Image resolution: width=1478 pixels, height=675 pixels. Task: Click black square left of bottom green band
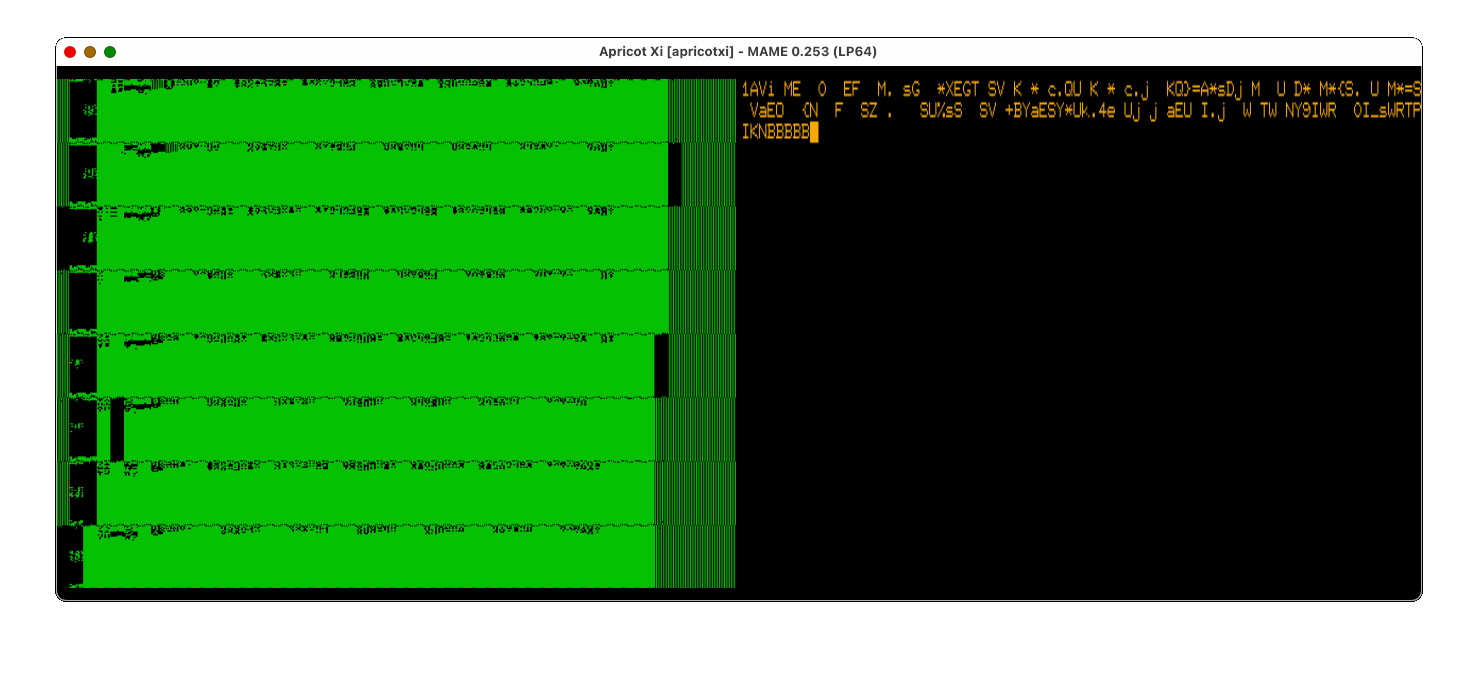point(70,556)
